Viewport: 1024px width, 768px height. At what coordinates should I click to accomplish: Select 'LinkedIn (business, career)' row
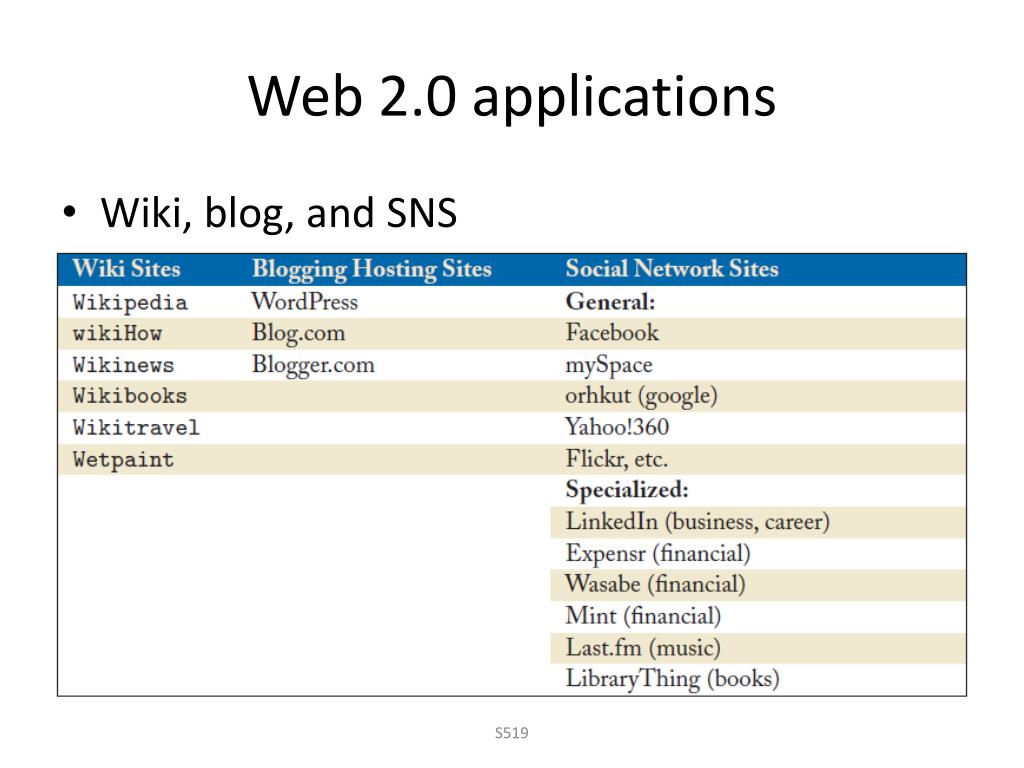coord(697,522)
